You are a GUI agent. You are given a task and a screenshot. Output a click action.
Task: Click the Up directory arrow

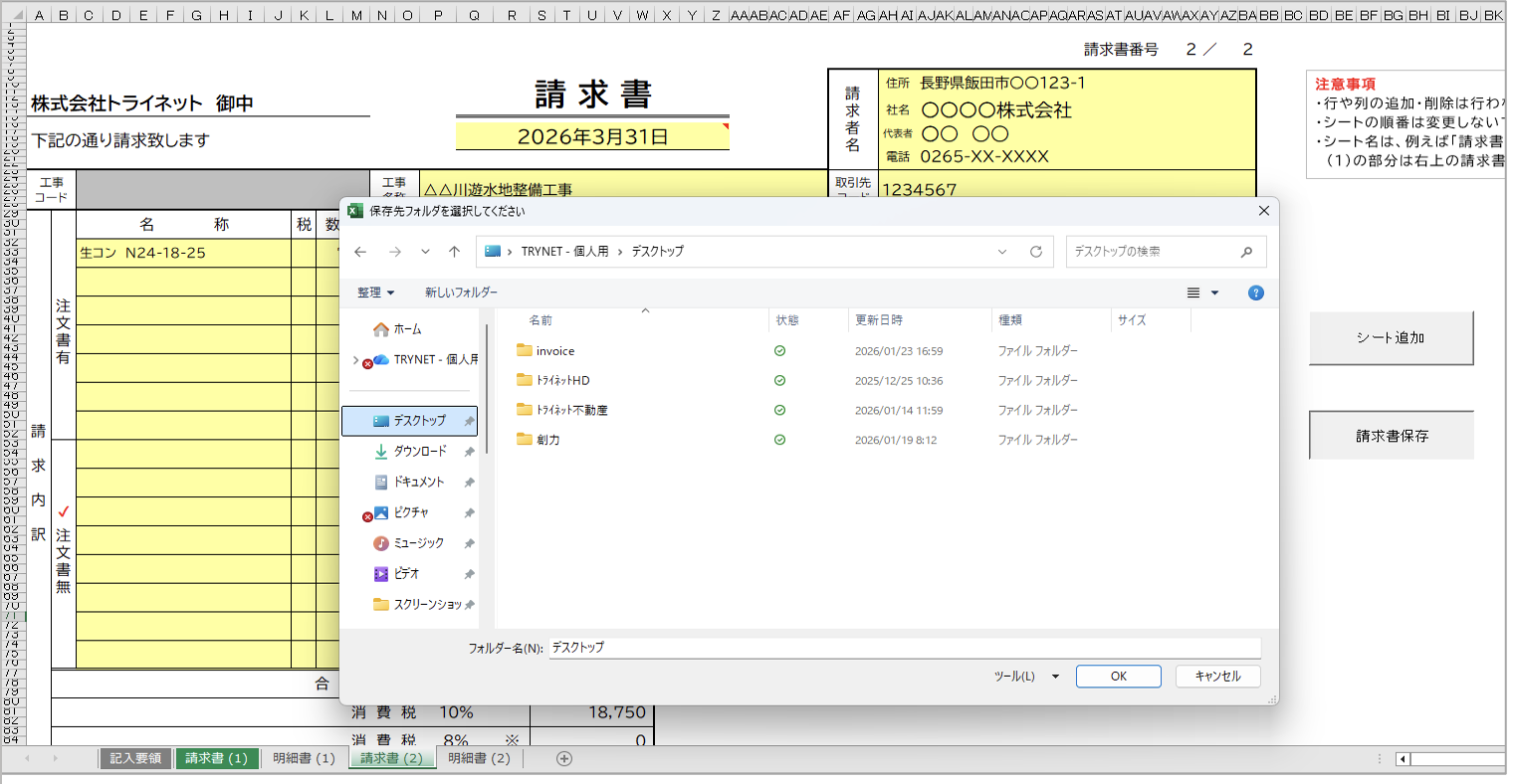point(455,252)
